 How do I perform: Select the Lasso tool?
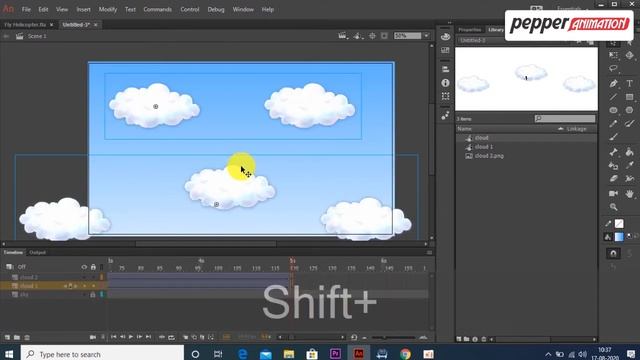coord(613,69)
